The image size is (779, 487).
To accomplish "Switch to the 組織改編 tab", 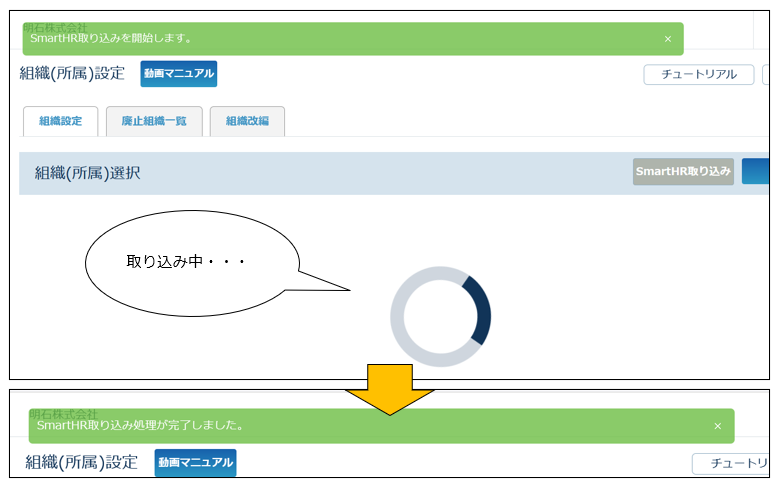I will [x=247, y=121].
